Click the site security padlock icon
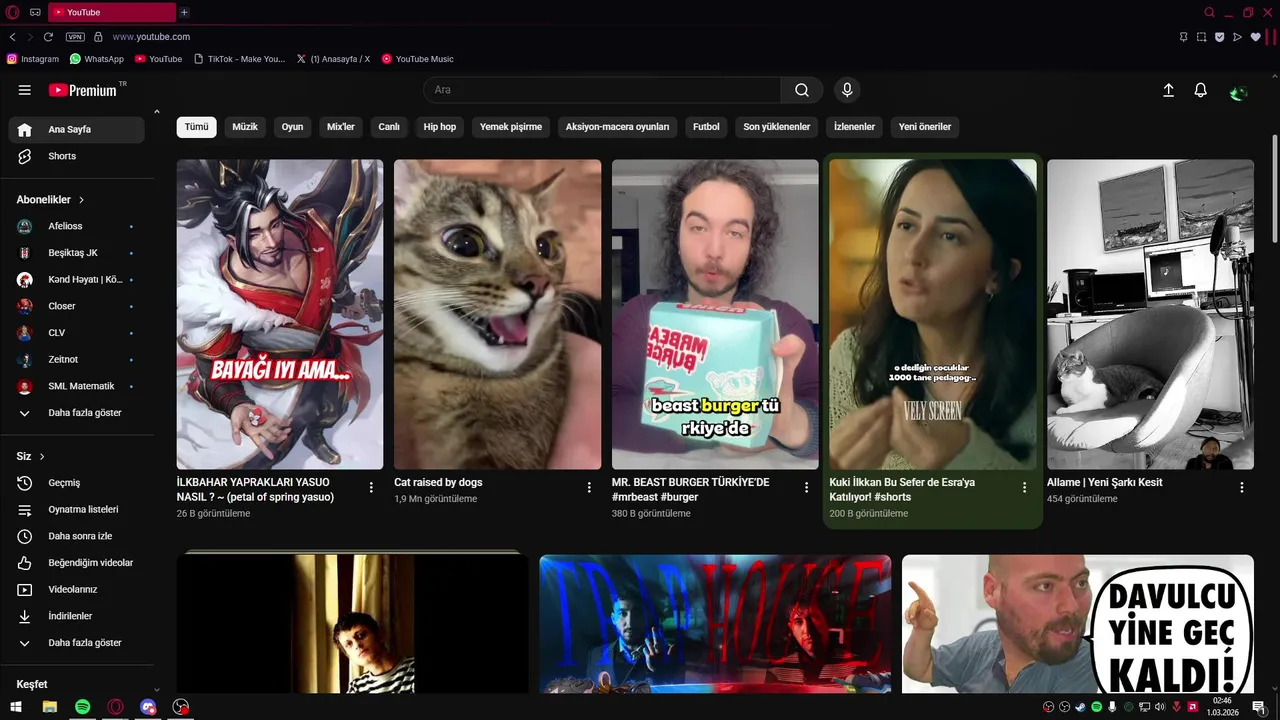1280x720 pixels. coord(98,37)
